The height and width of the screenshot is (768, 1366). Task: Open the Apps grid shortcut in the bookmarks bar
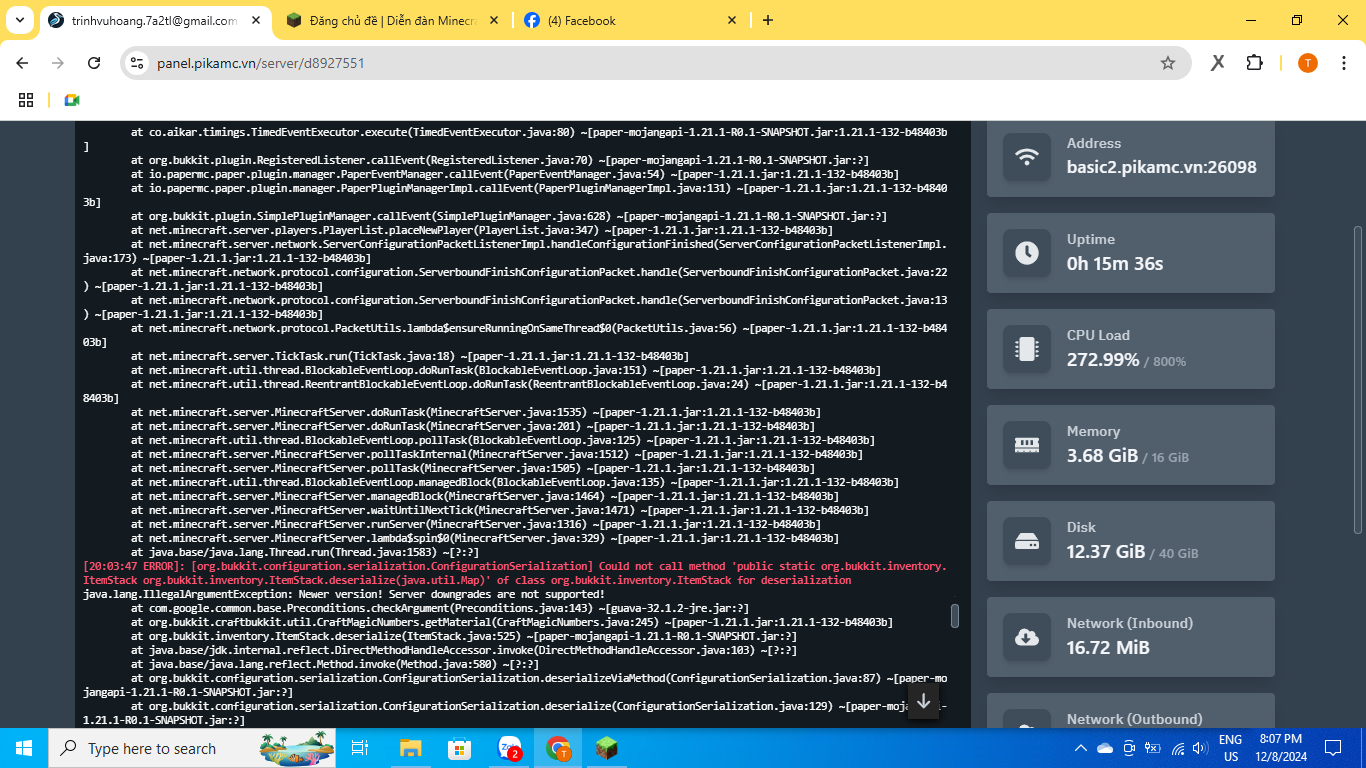click(26, 100)
